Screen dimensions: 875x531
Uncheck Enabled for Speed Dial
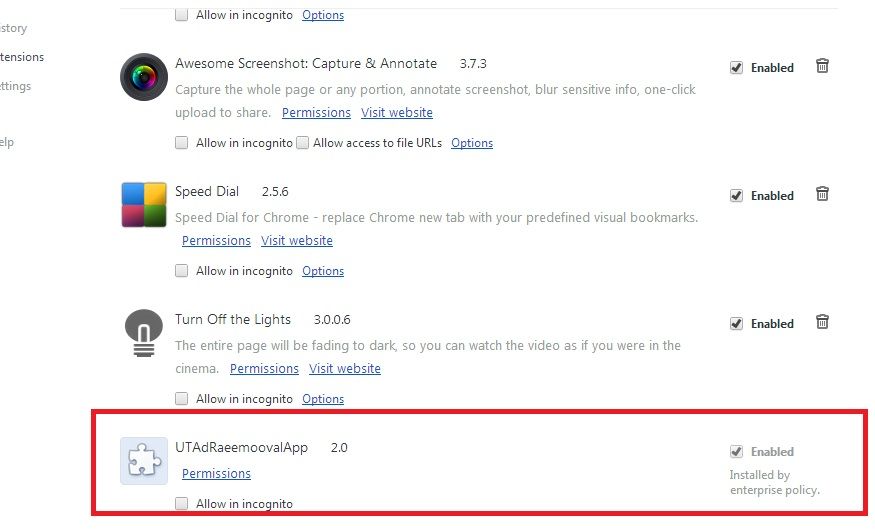(737, 196)
